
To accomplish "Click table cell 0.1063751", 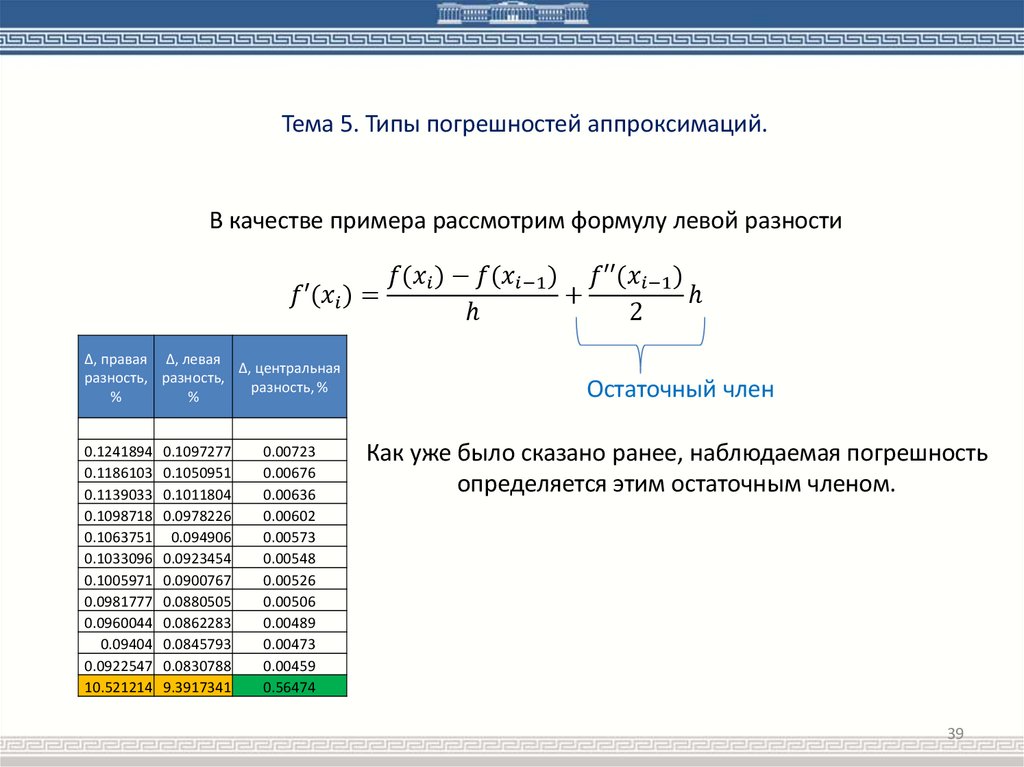I will pyautogui.click(x=116, y=537).
